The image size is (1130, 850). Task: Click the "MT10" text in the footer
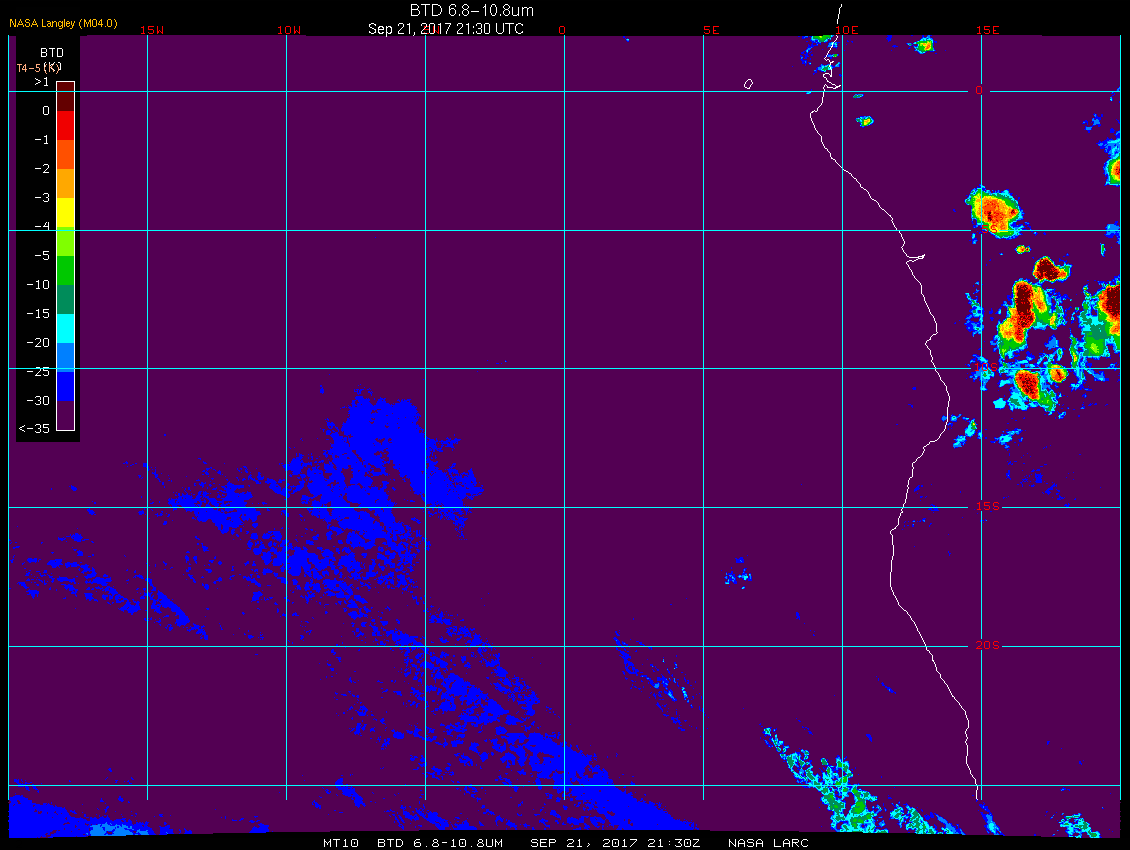pos(340,843)
